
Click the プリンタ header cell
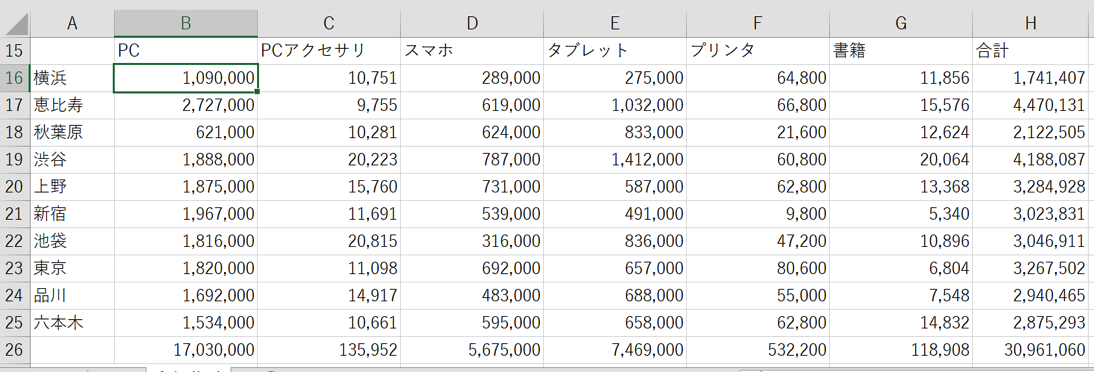758,50
